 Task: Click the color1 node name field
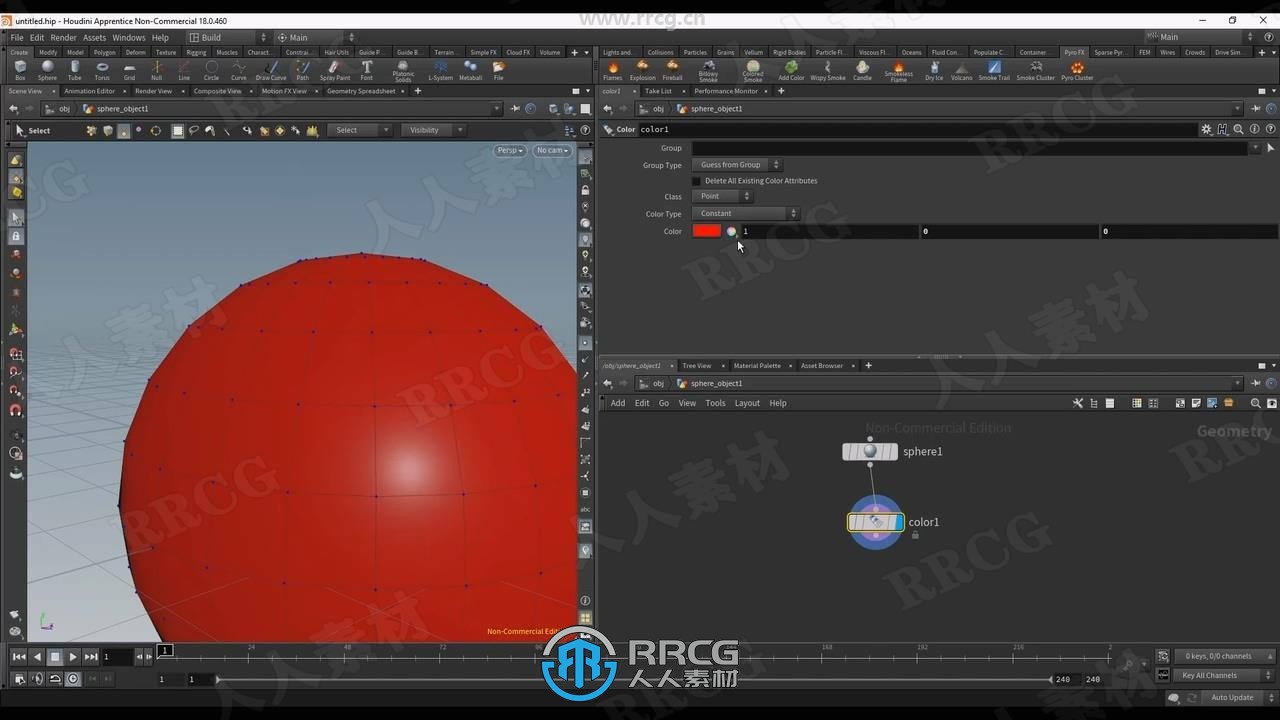[x=917, y=129]
